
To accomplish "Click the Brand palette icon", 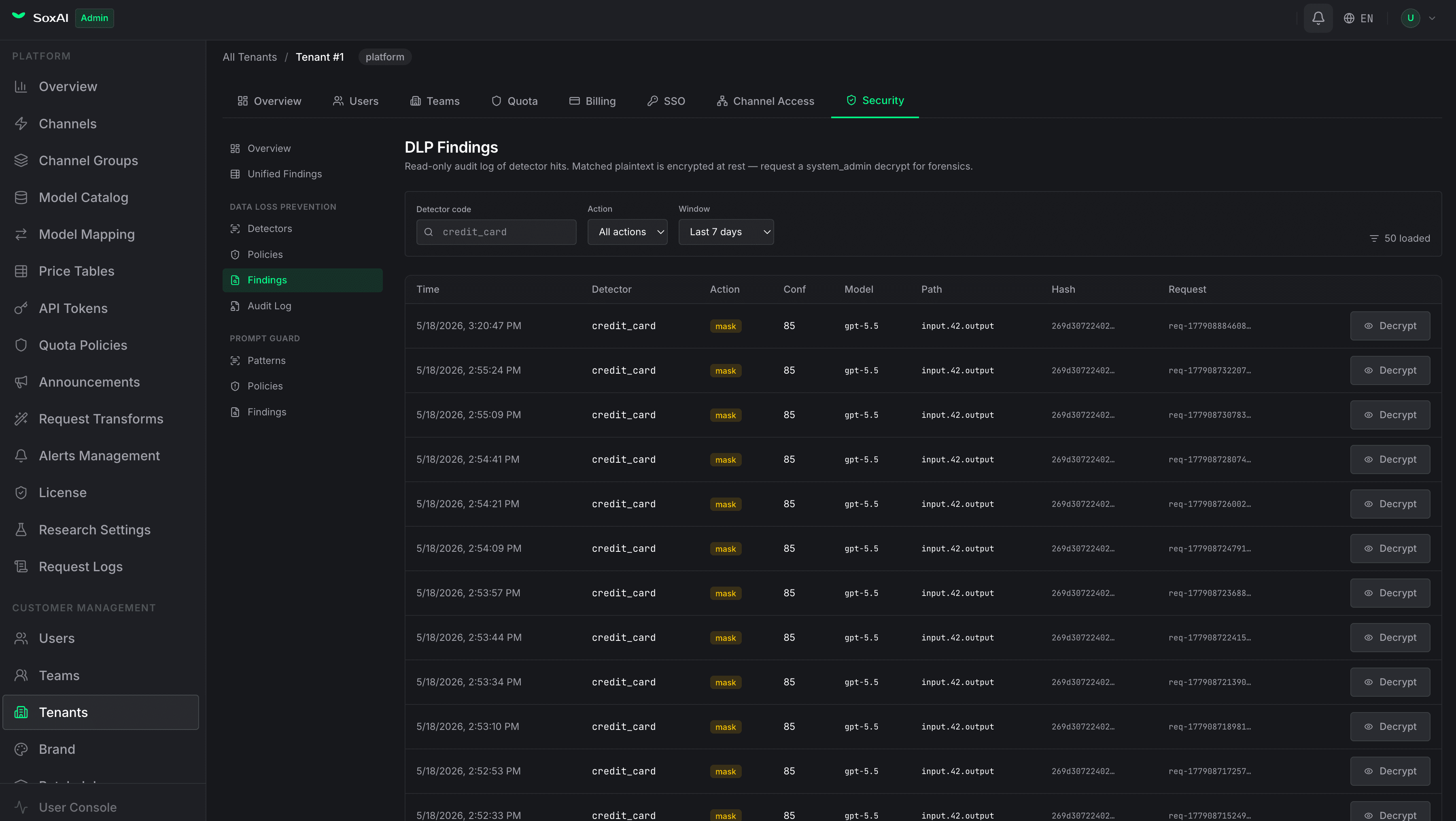I will [21, 749].
